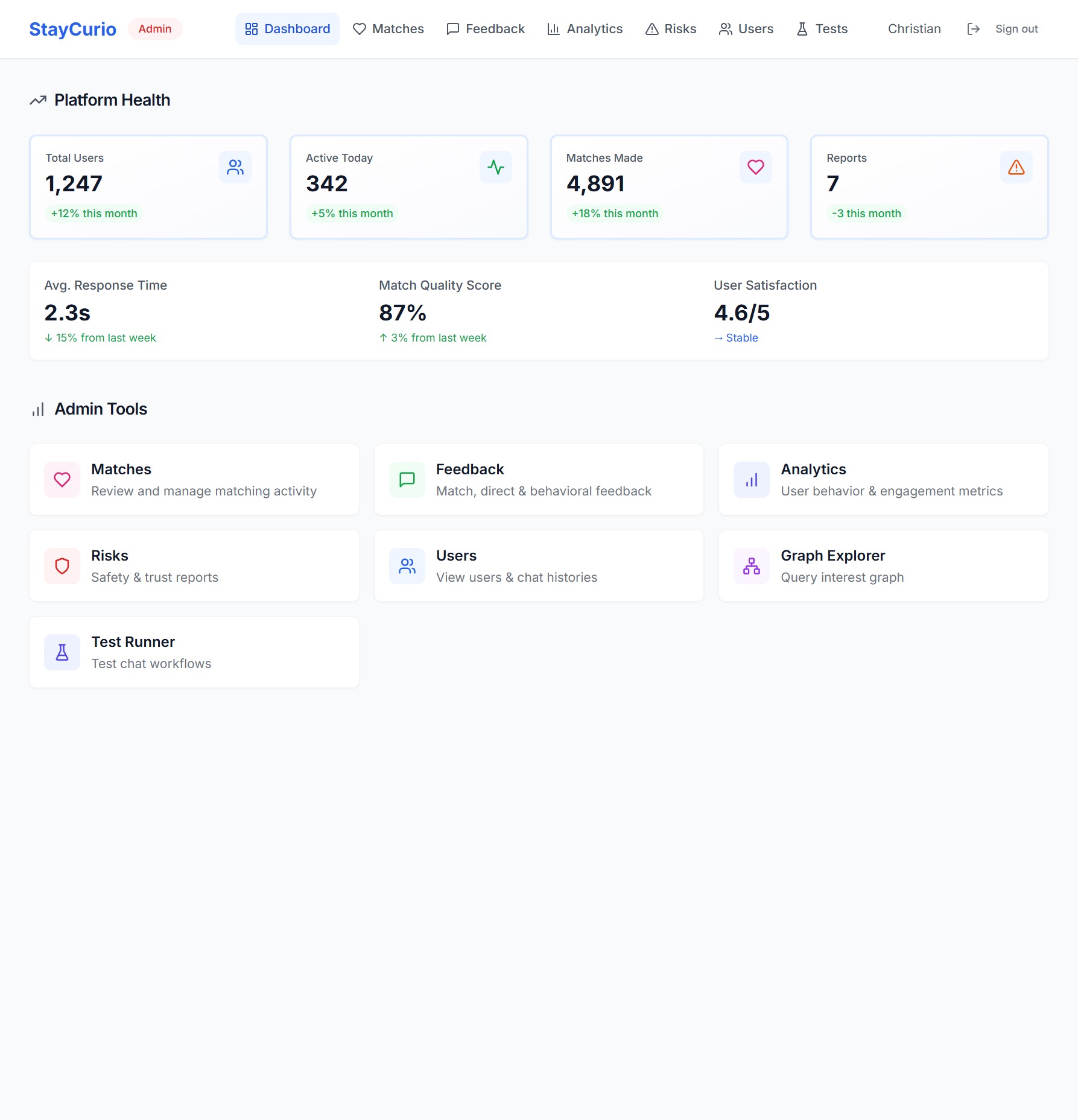The height and width of the screenshot is (1120, 1078).
Task: Open the Graph Explorer tool title
Action: 832,556
